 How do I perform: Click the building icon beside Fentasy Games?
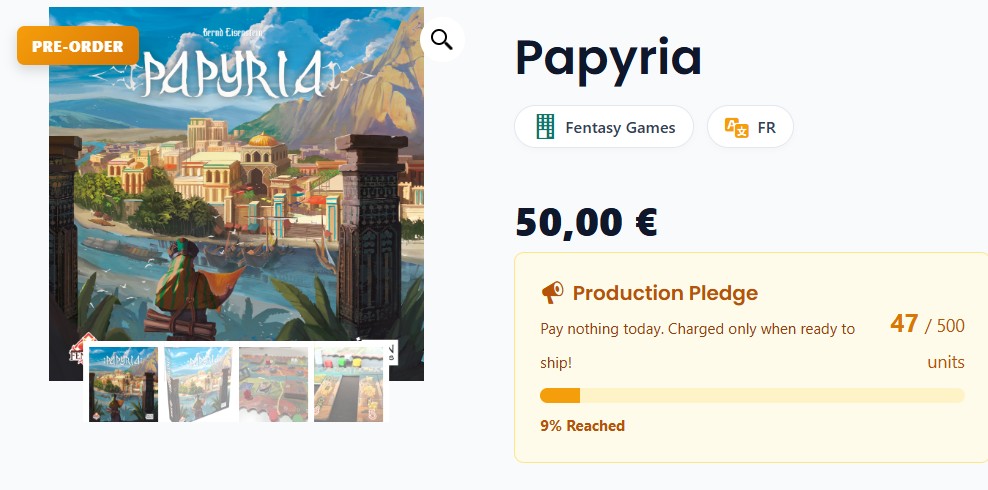point(545,127)
